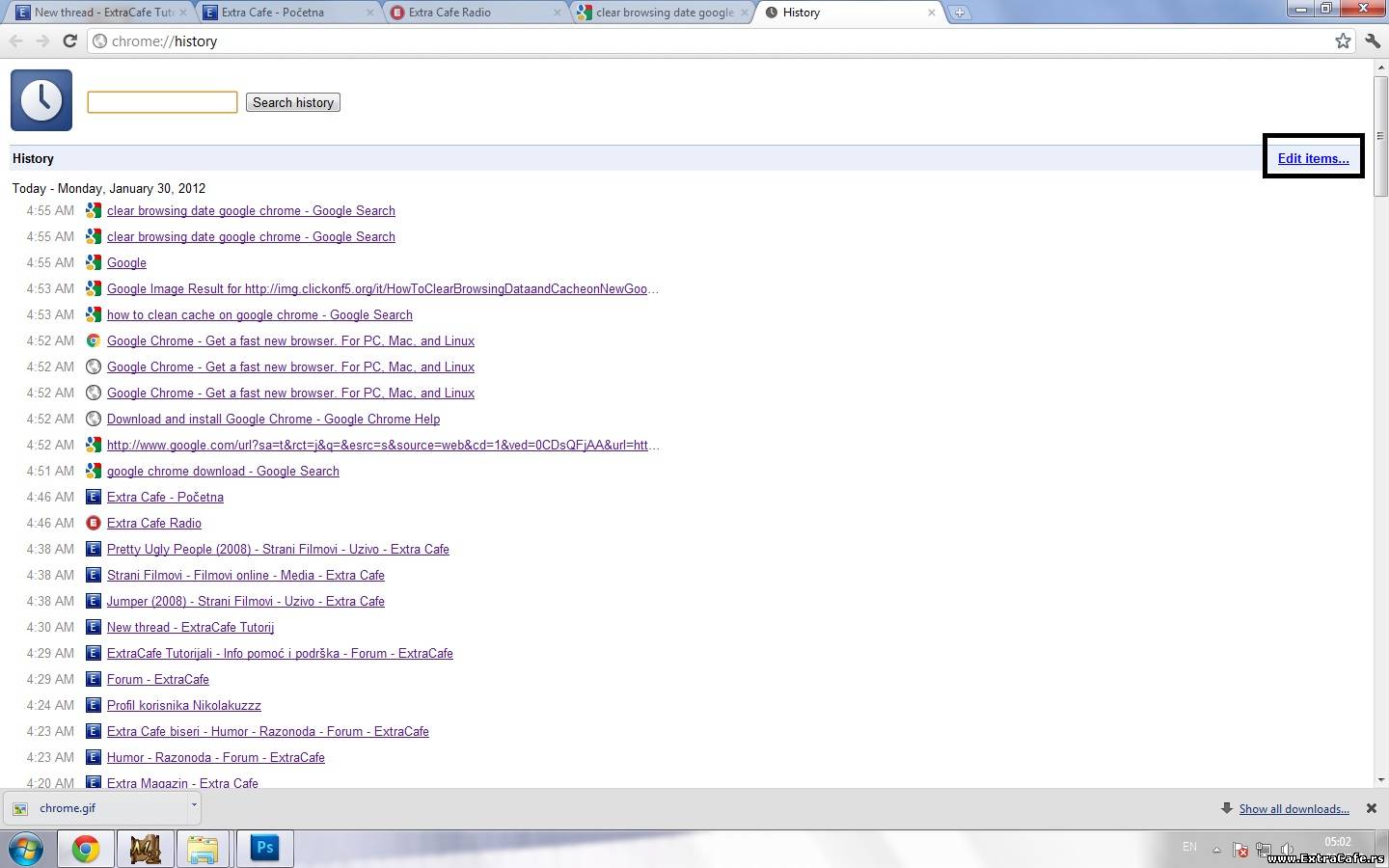Open the Show all downloads link
The height and width of the screenshot is (868, 1389).
point(1294,809)
